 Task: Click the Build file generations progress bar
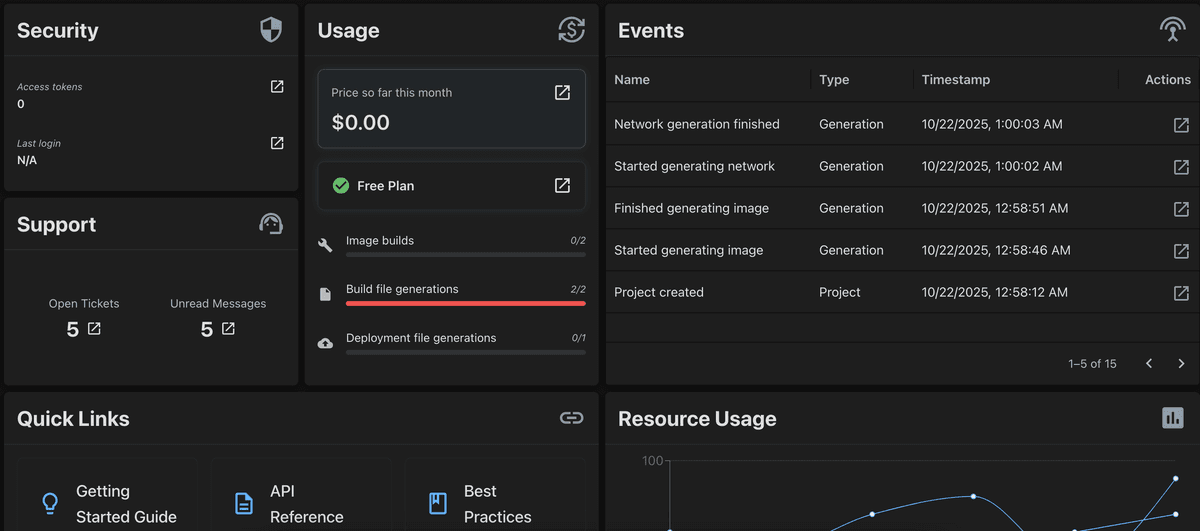tap(465, 303)
